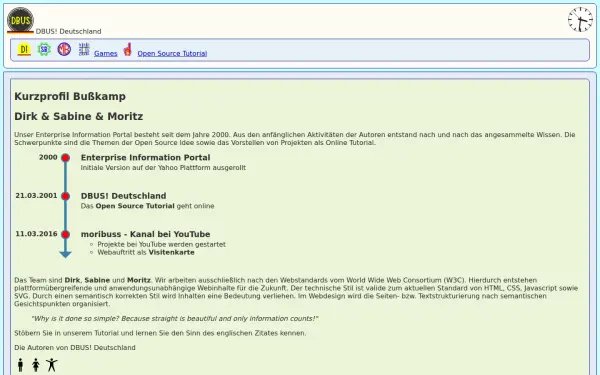Click the heading 'Dirk & Sabine & Moritz'
The width and height of the screenshot is (600, 375).
(x=78, y=116)
